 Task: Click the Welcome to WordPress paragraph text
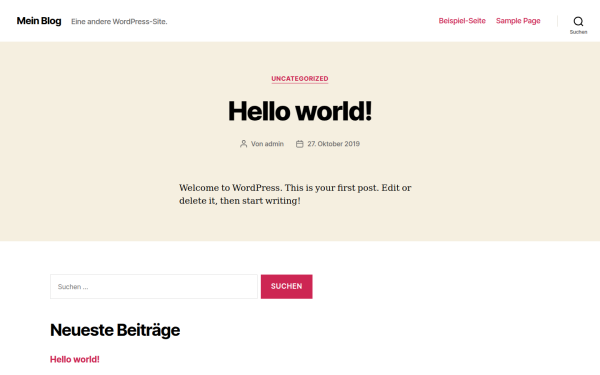pos(295,194)
